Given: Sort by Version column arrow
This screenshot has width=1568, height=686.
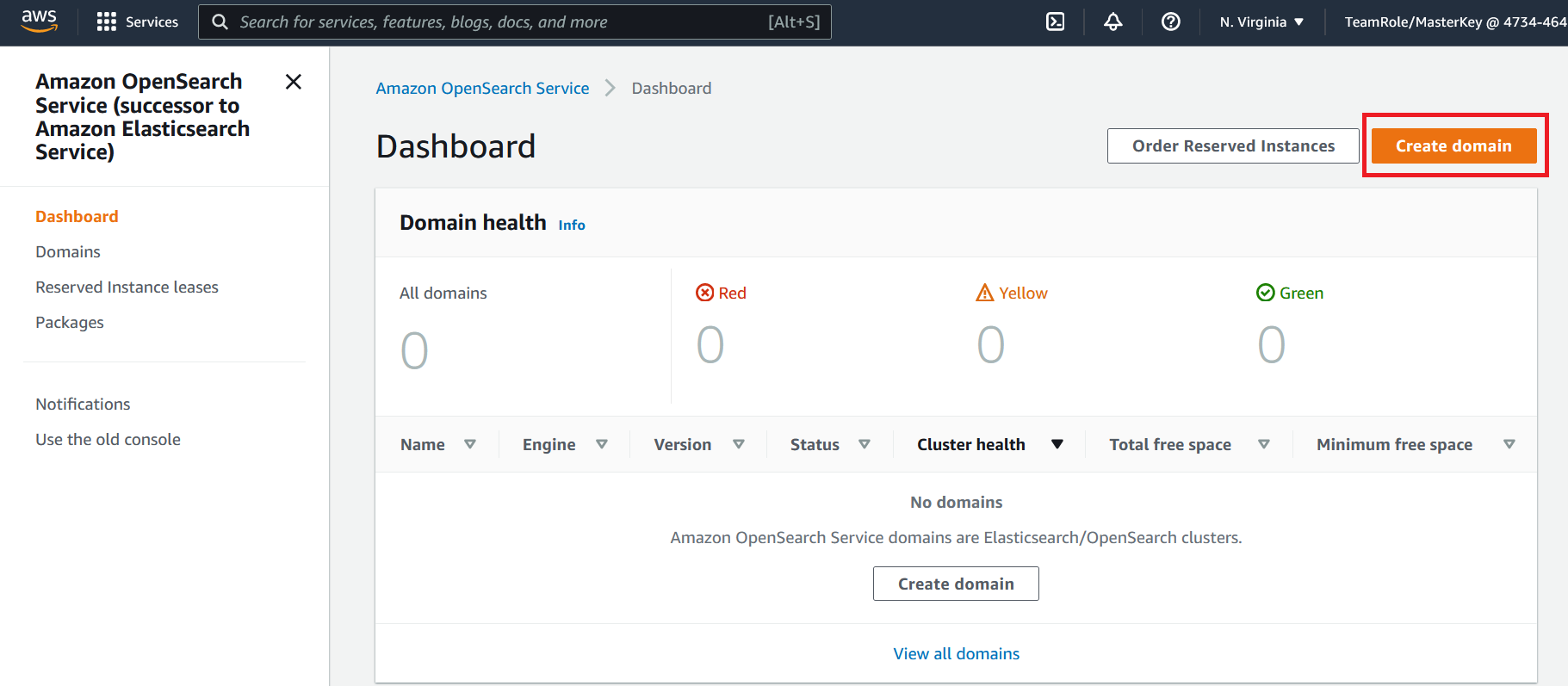Looking at the screenshot, I should [739, 444].
